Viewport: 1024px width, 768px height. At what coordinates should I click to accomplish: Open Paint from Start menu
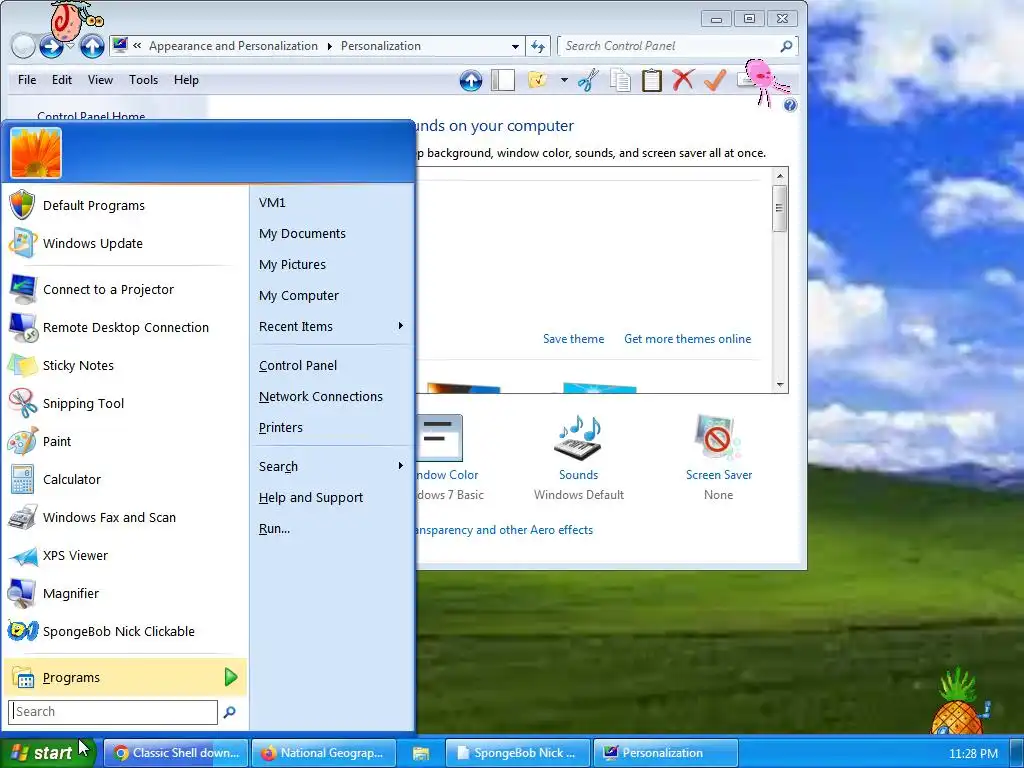(124, 441)
